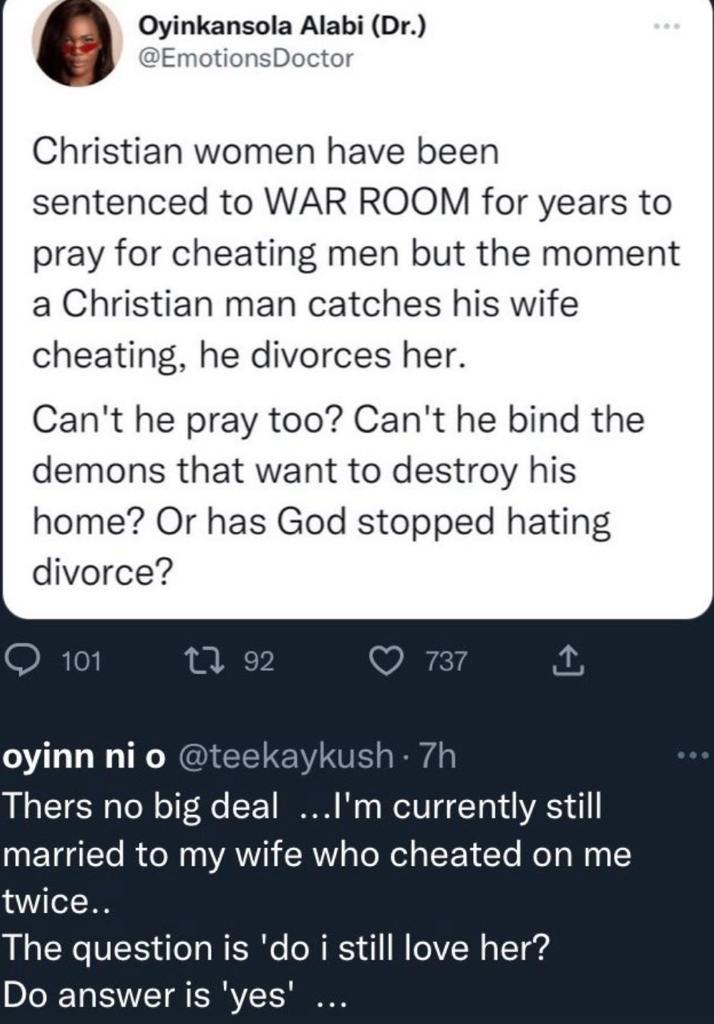Click the name Oyinkansola Alabi (Dr.)
Image resolution: width=714 pixels, height=1024 pixels.
pyautogui.click(x=281, y=26)
